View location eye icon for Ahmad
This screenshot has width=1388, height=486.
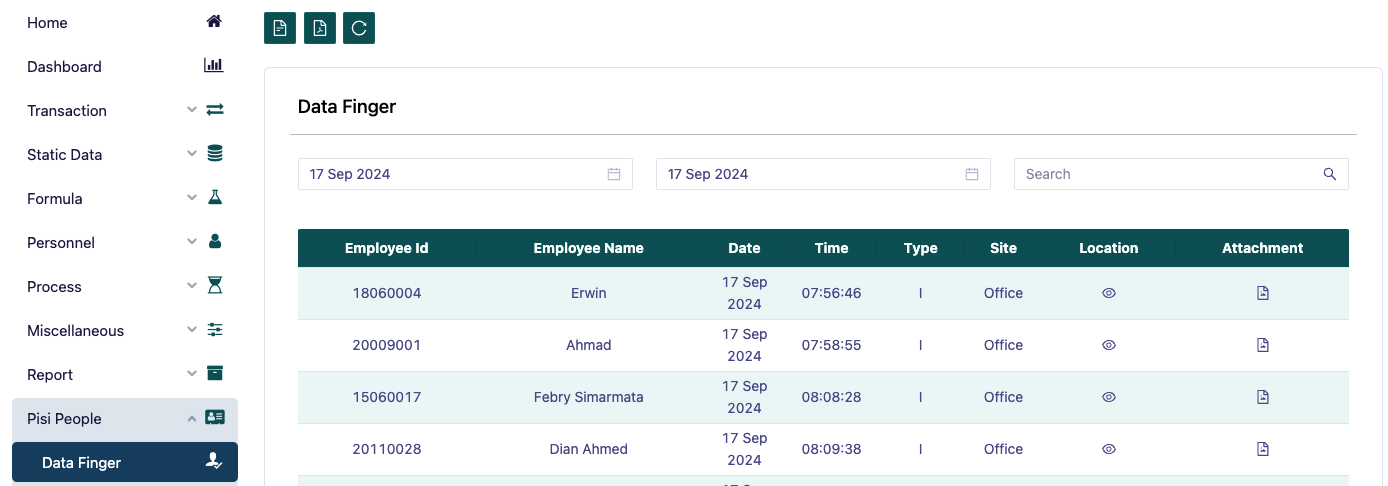[1108, 345]
